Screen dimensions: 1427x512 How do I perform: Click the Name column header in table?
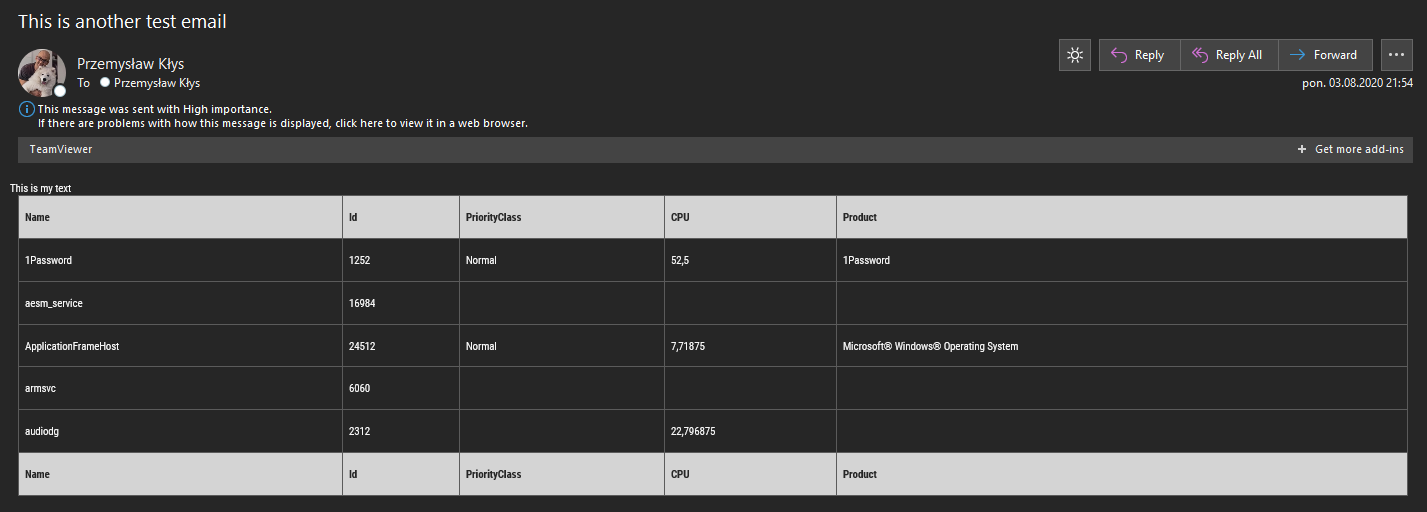tap(37, 217)
